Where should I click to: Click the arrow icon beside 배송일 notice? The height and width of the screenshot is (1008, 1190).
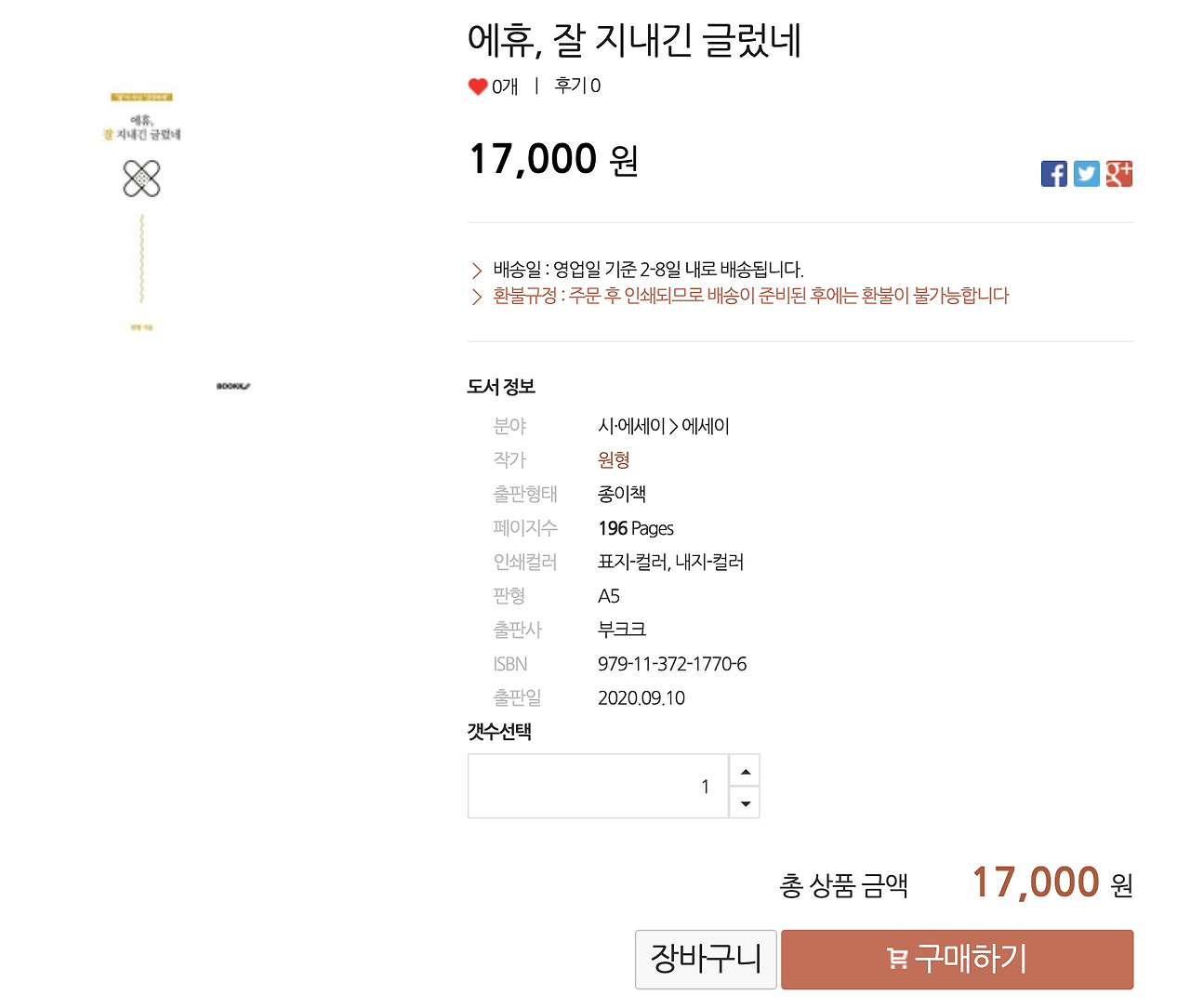pos(477,271)
